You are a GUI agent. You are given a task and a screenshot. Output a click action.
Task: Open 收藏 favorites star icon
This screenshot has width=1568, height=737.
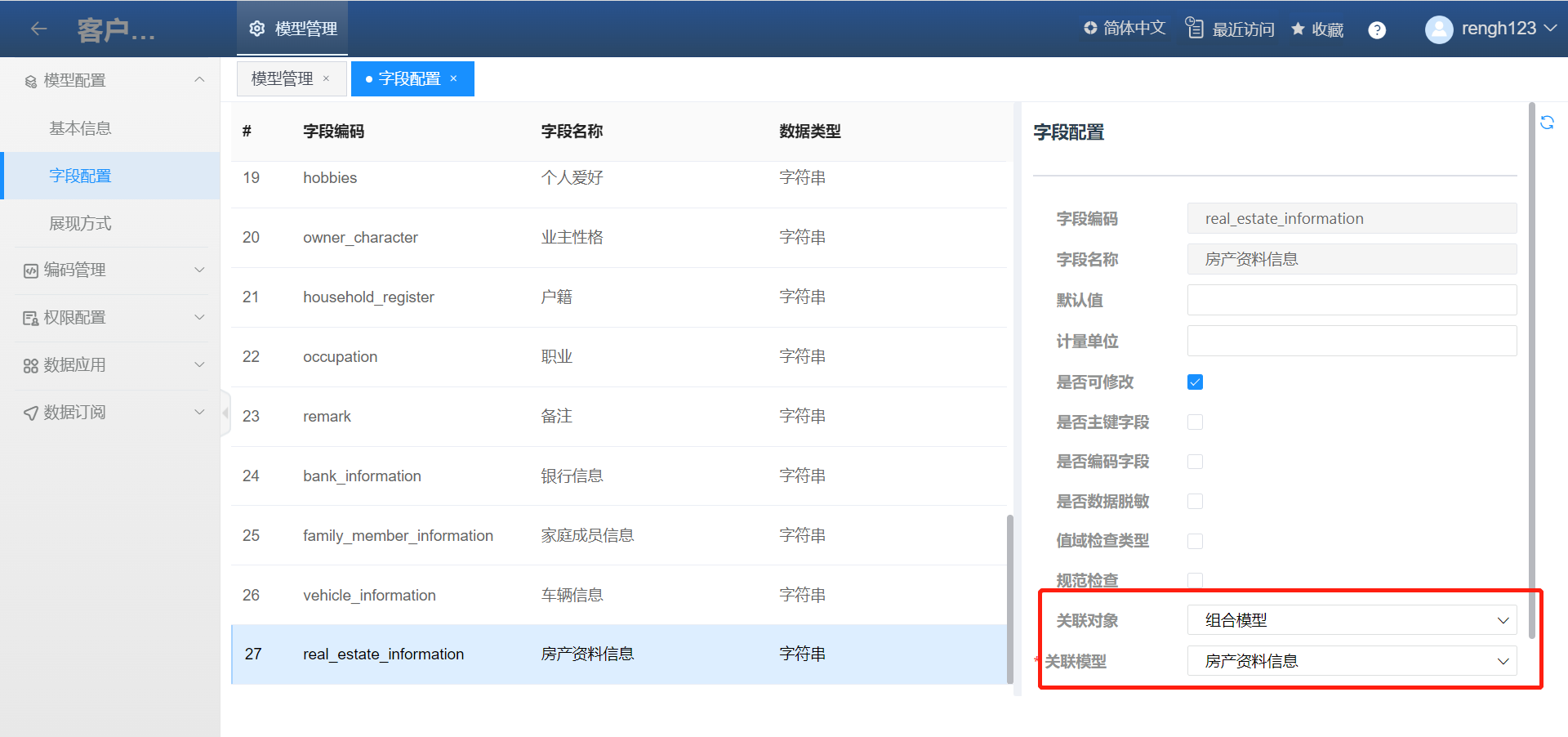point(1298,29)
